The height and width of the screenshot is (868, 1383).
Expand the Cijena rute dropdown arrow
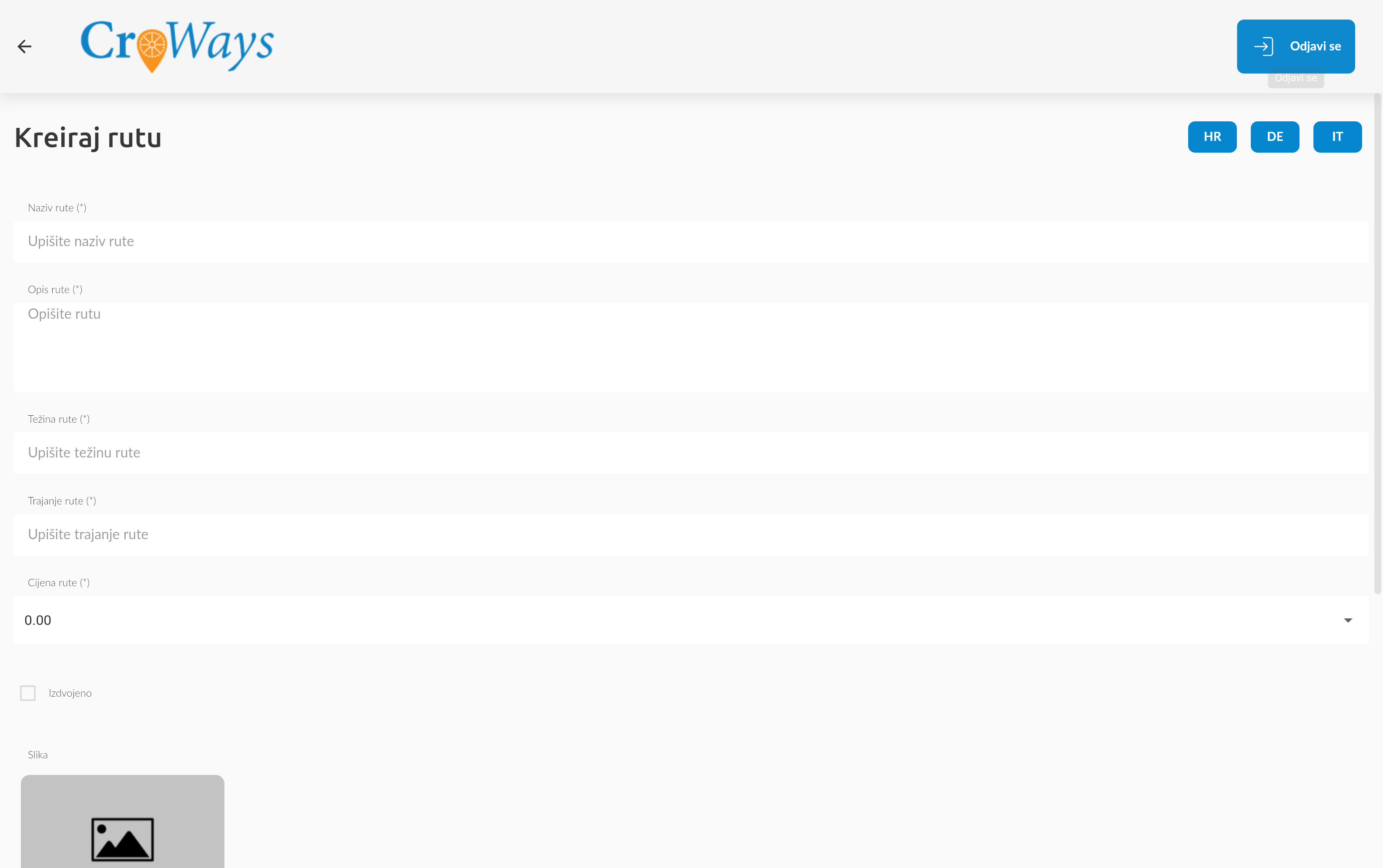point(1348,620)
